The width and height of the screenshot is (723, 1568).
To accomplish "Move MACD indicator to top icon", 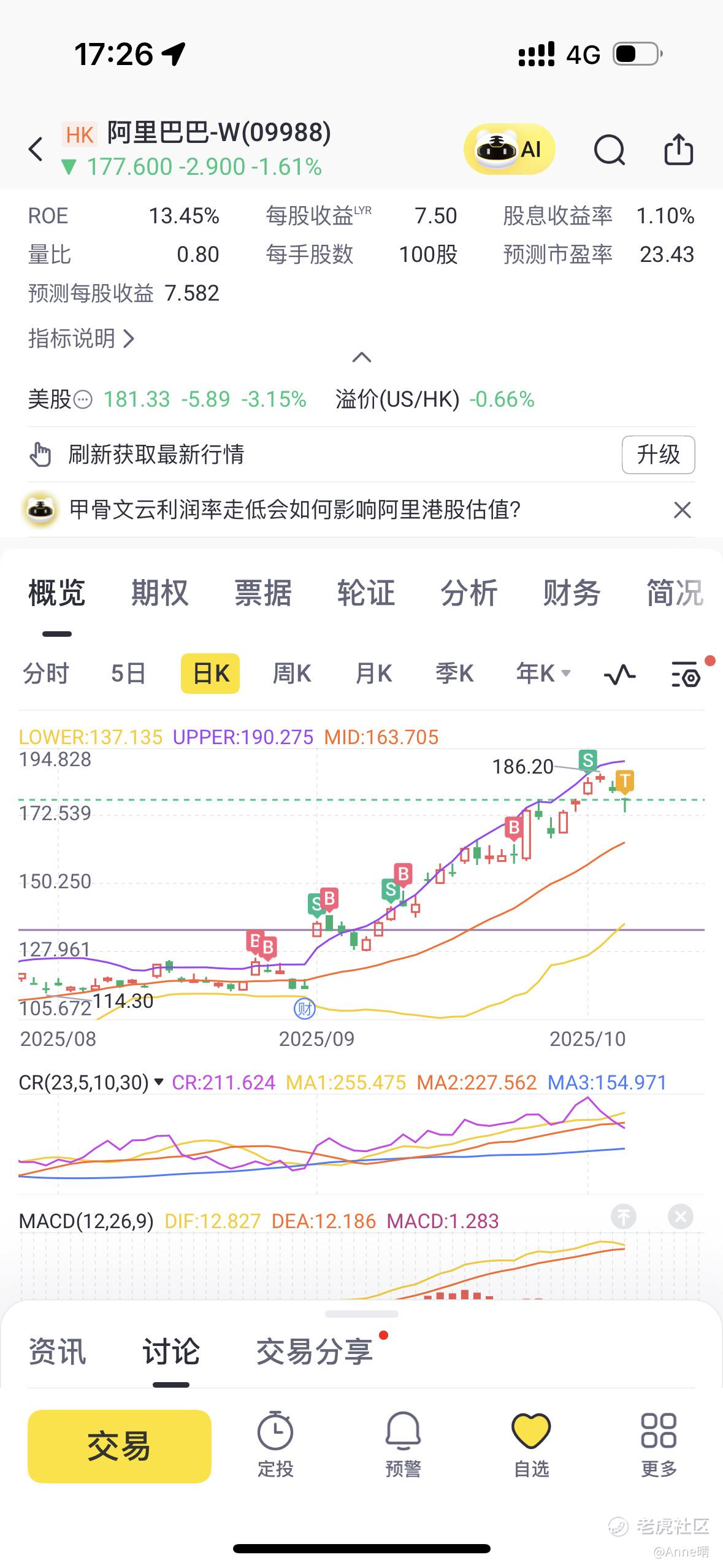I will click(x=624, y=1216).
